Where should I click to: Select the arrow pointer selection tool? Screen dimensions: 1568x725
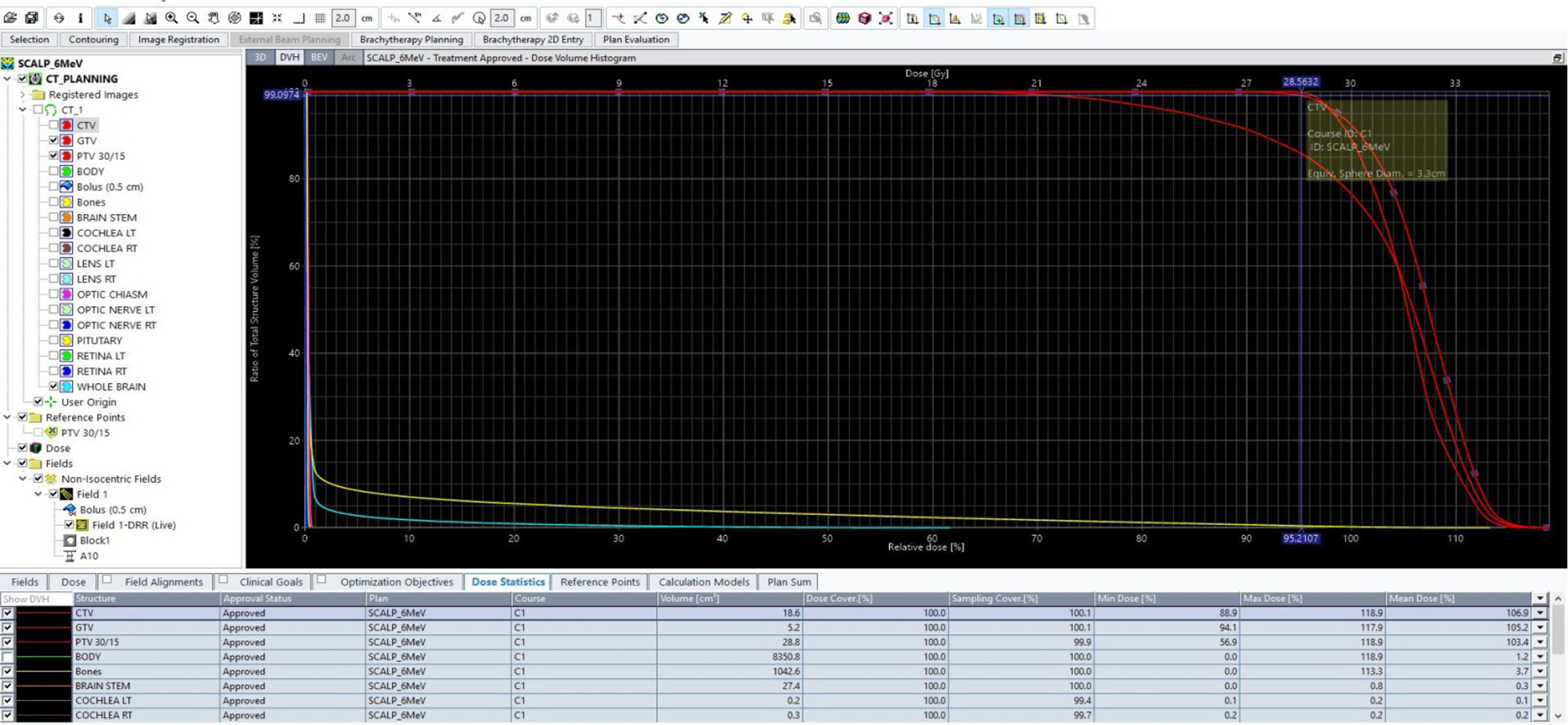[107, 18]
